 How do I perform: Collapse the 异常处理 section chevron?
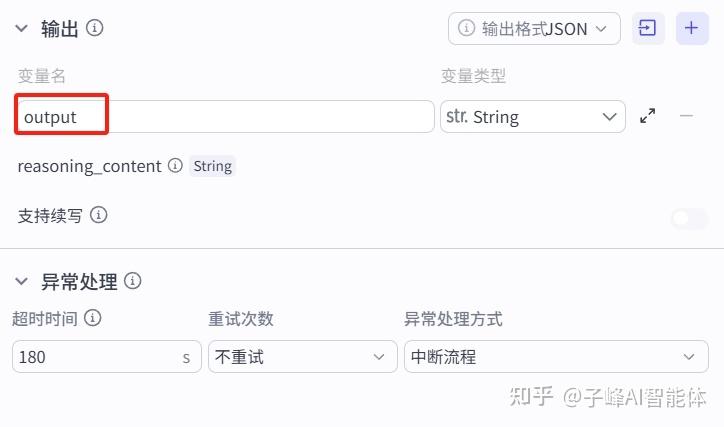pyautogui.click(x=22, y=282)
